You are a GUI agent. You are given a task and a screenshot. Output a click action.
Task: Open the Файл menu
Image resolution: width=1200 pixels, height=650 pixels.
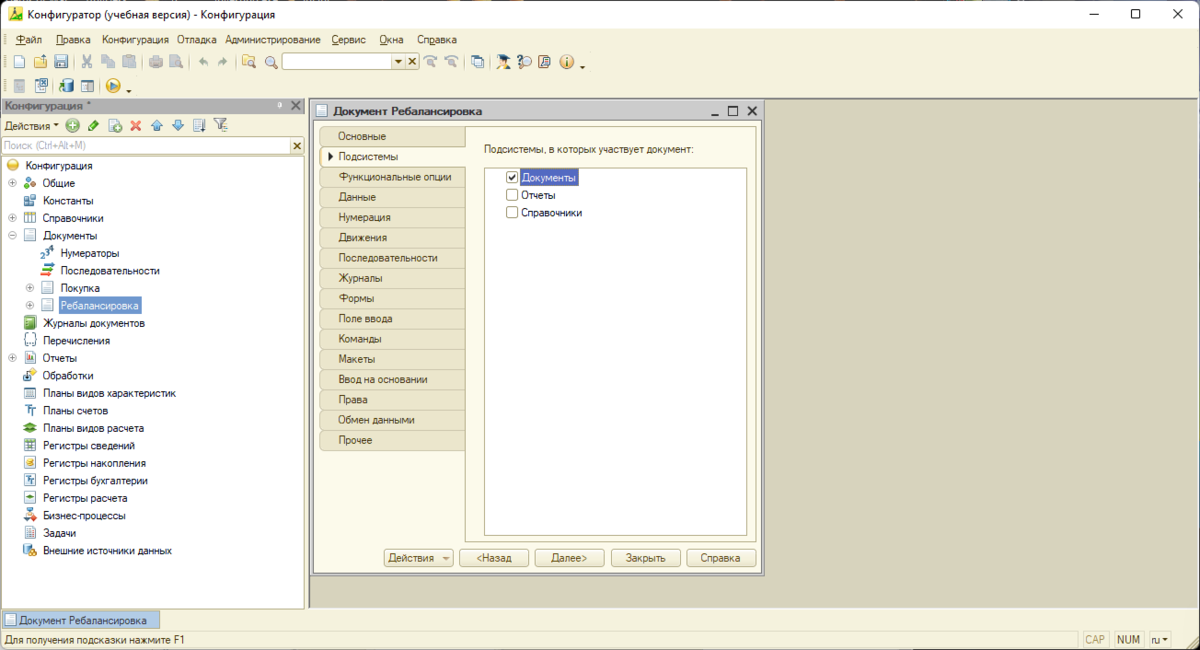[29, 40]
